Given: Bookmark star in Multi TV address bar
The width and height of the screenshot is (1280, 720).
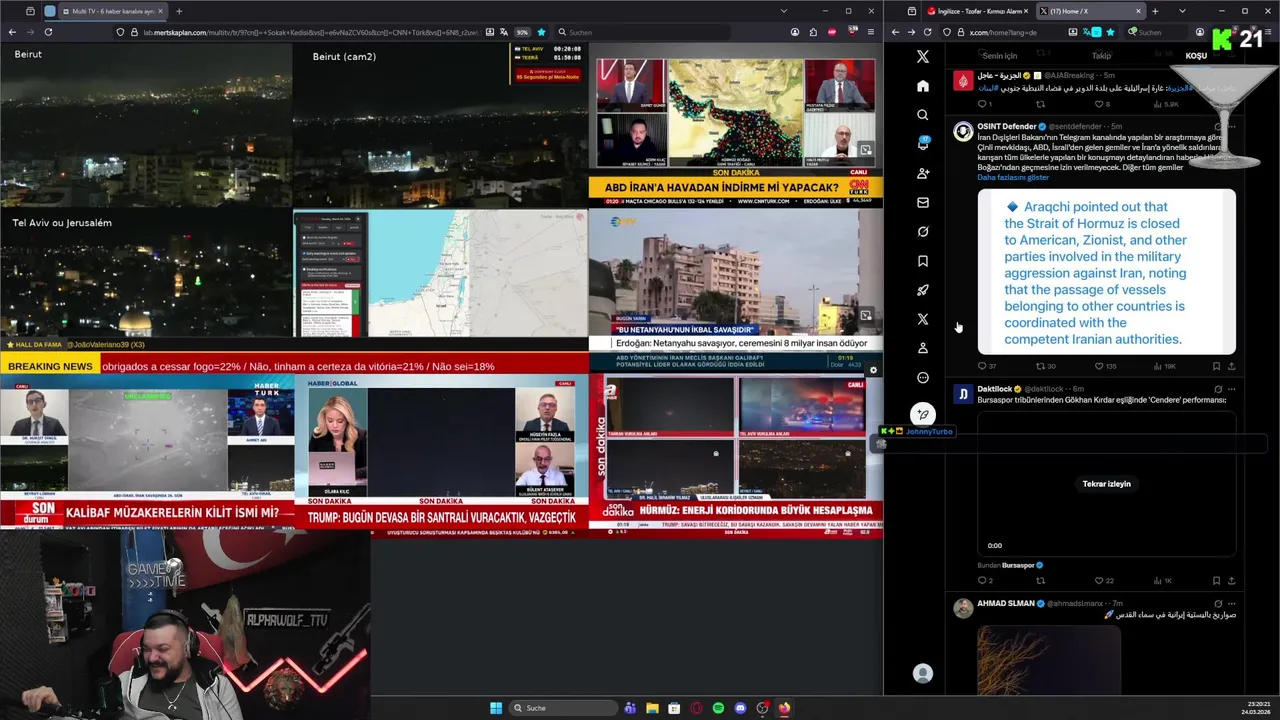Looking at the screenshot, I should [541, 32].
